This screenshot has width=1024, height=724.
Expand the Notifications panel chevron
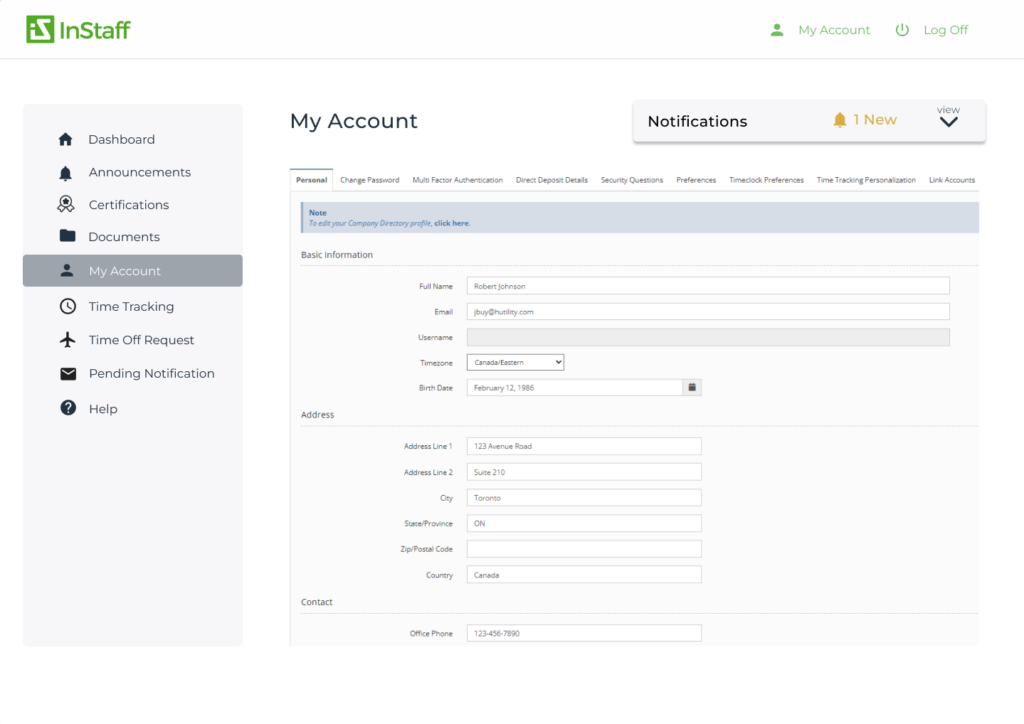[x=948, y=122]
